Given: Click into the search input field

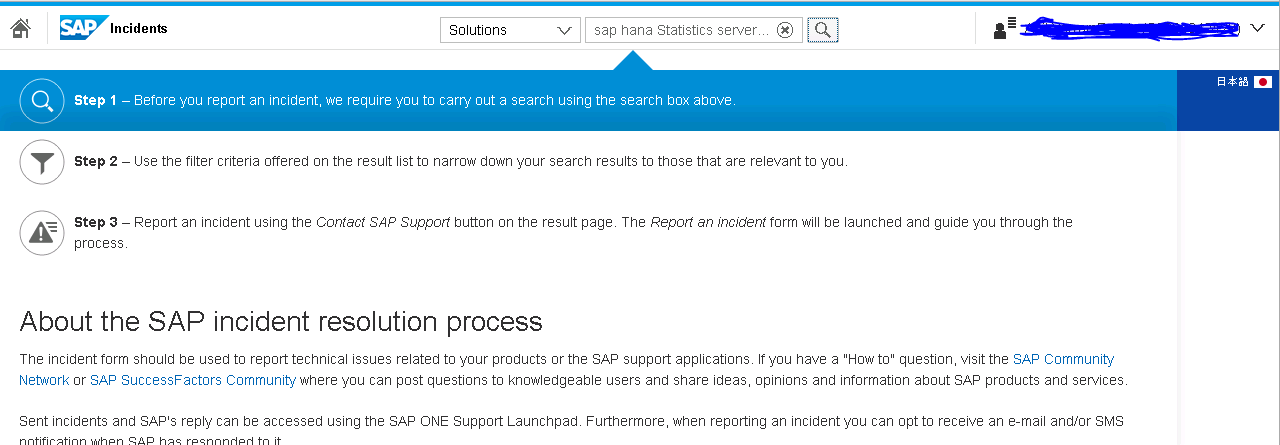Looking at the screenshot, I should tap(680, 30).
